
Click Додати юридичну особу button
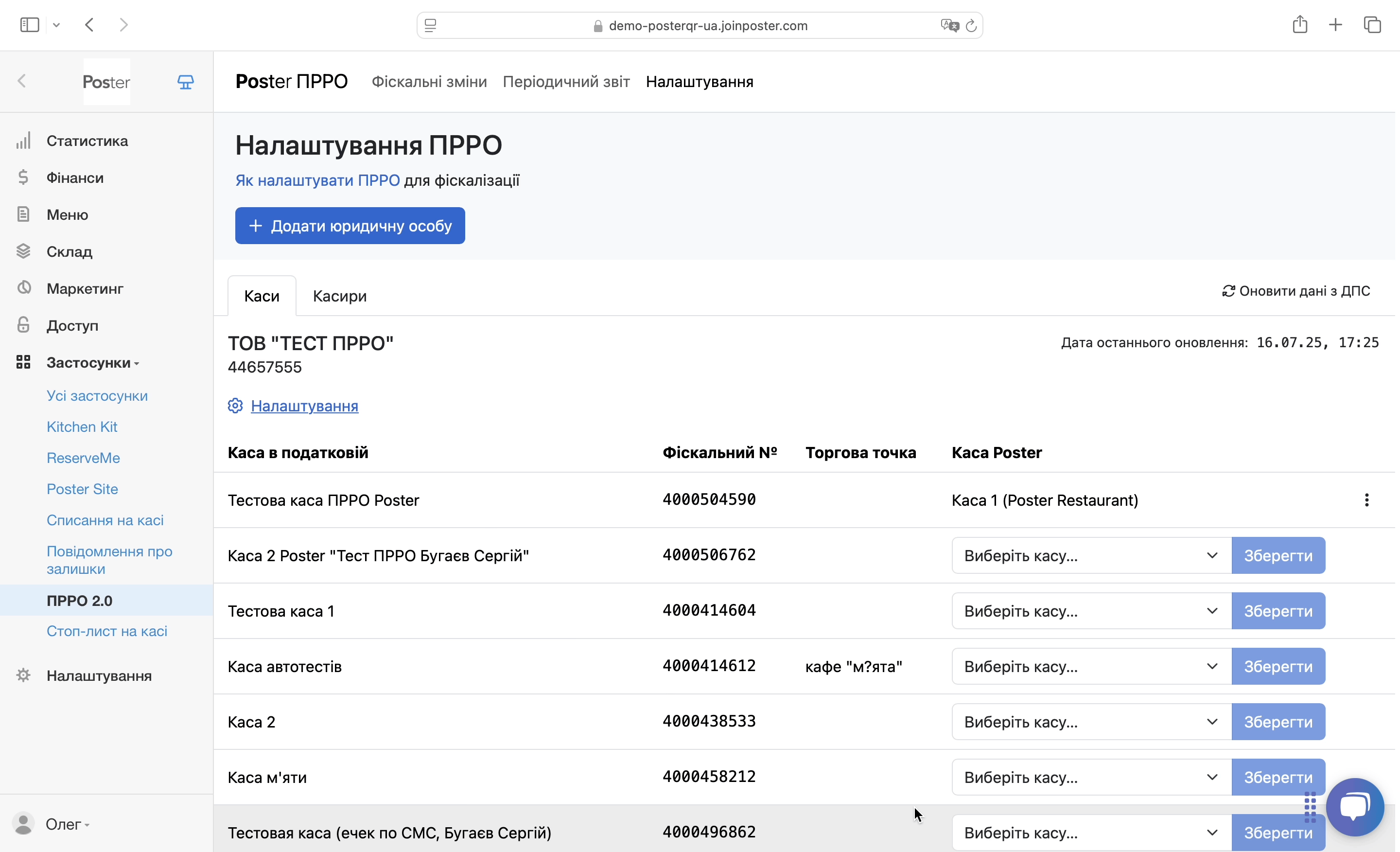coord(350,226)
